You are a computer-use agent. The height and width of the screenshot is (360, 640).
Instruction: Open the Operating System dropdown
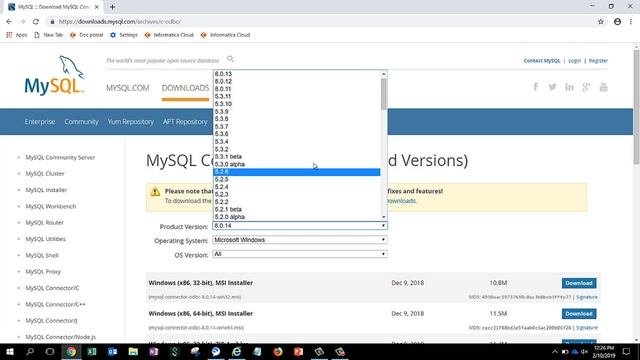[x=300, y=240]
